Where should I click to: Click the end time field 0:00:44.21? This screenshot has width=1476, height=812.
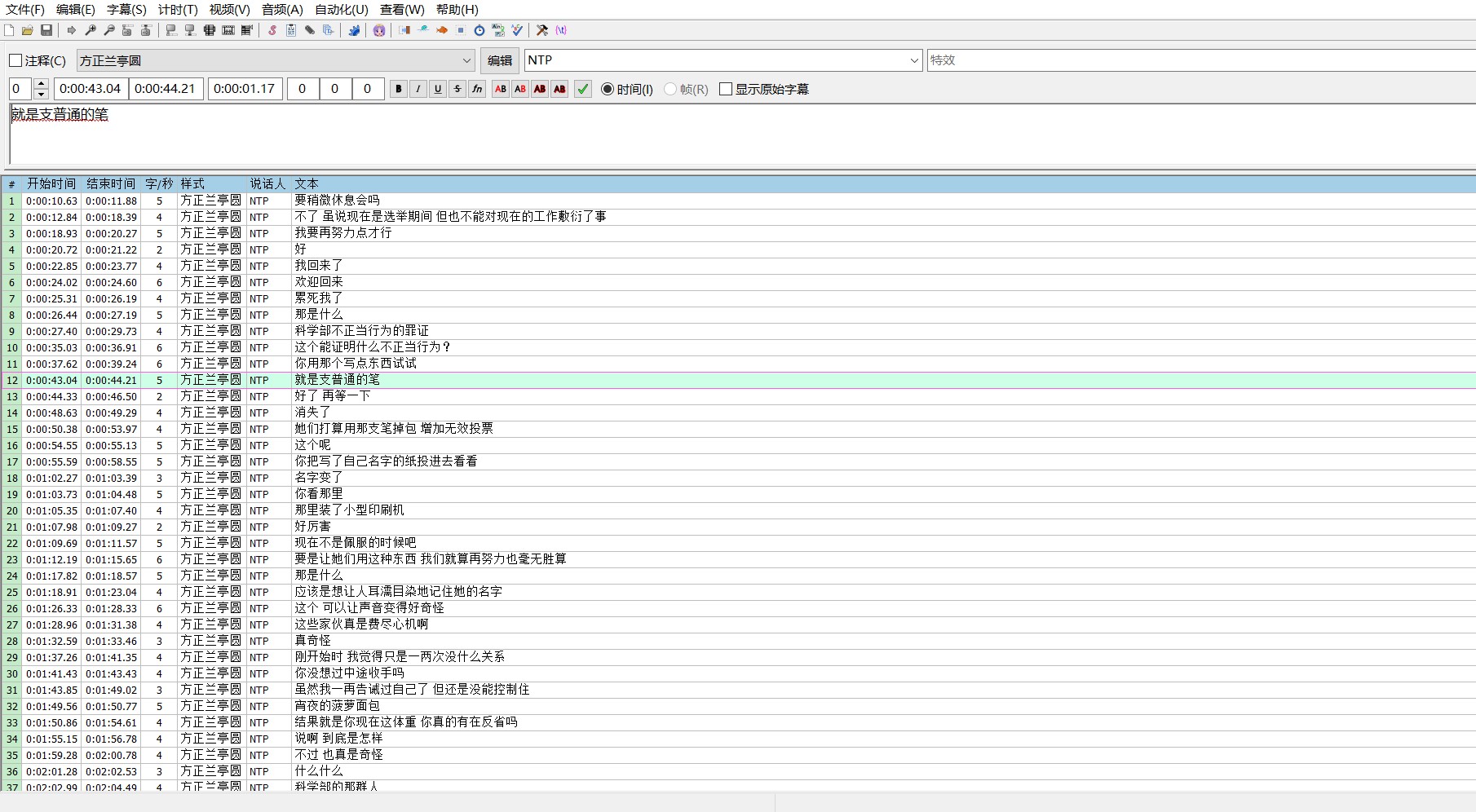[166, 89]
